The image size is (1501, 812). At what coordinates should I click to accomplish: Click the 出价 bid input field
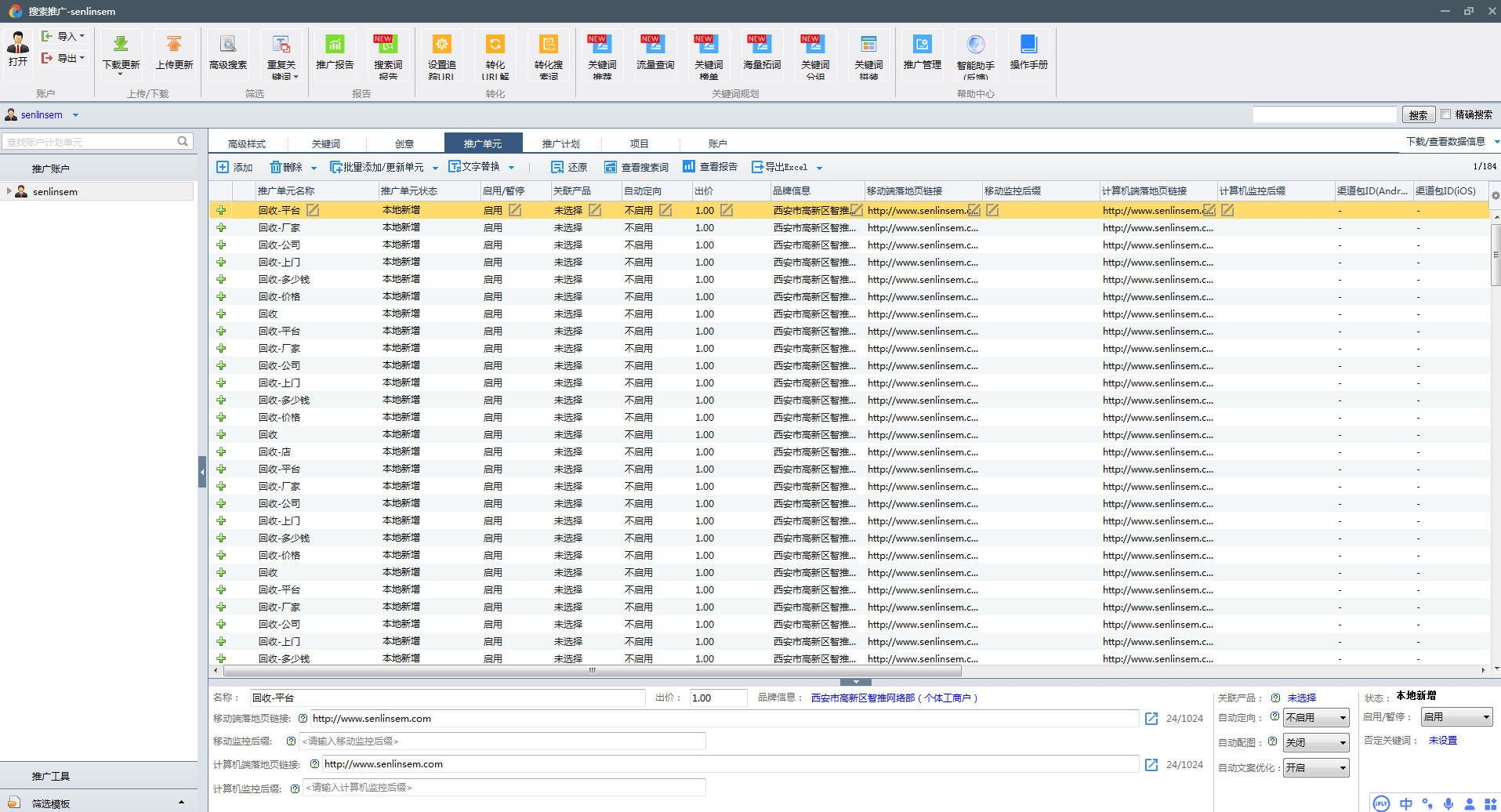point(717,698)
